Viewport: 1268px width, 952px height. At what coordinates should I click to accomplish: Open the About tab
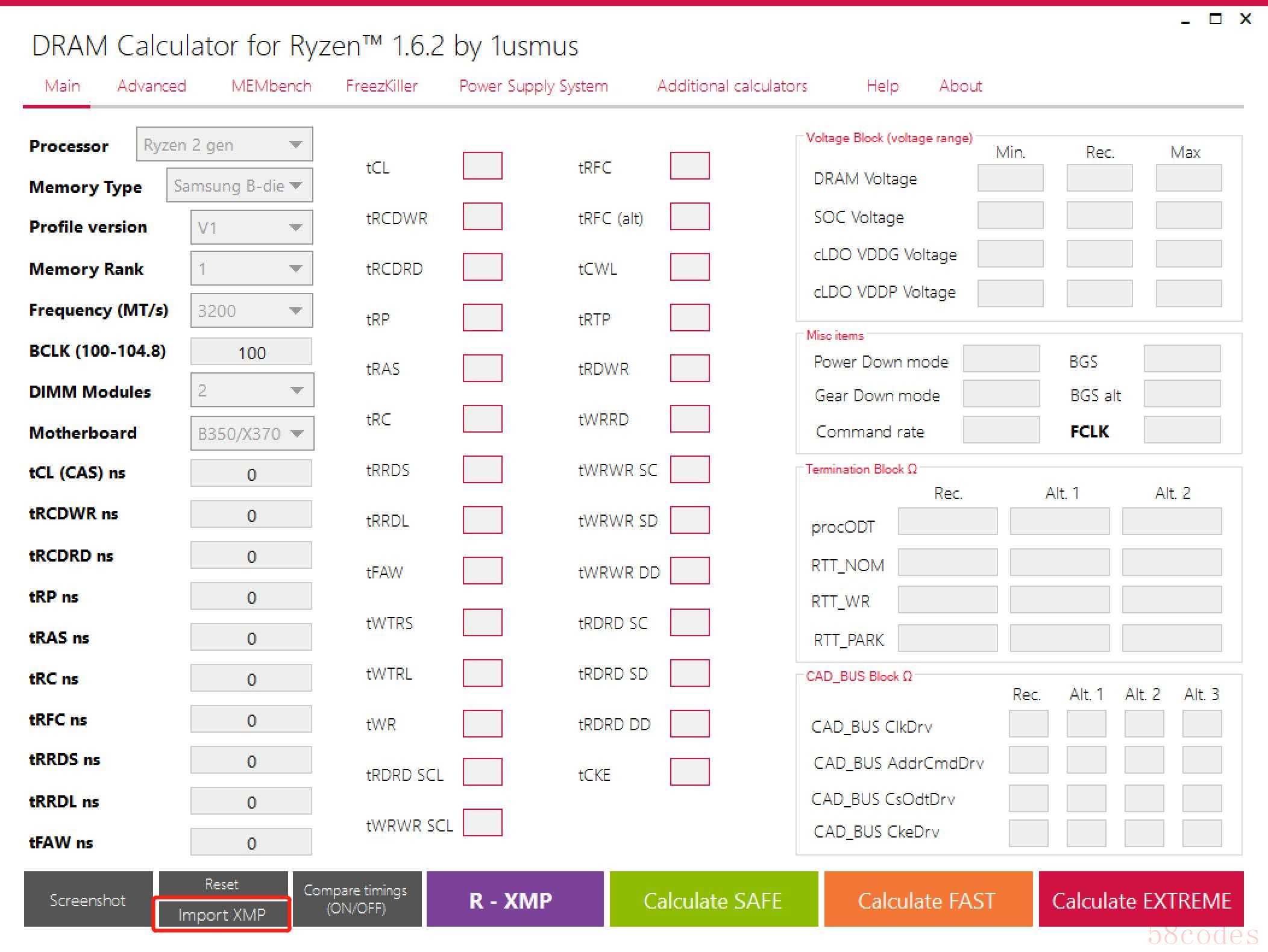pyautogui.click(x=961, y=86)
